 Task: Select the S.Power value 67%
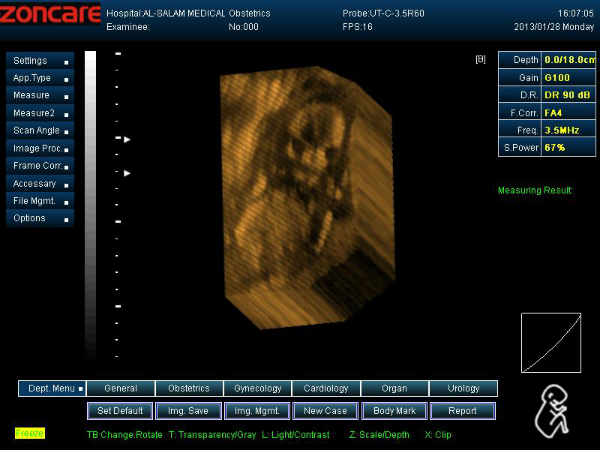click(569, 148)
